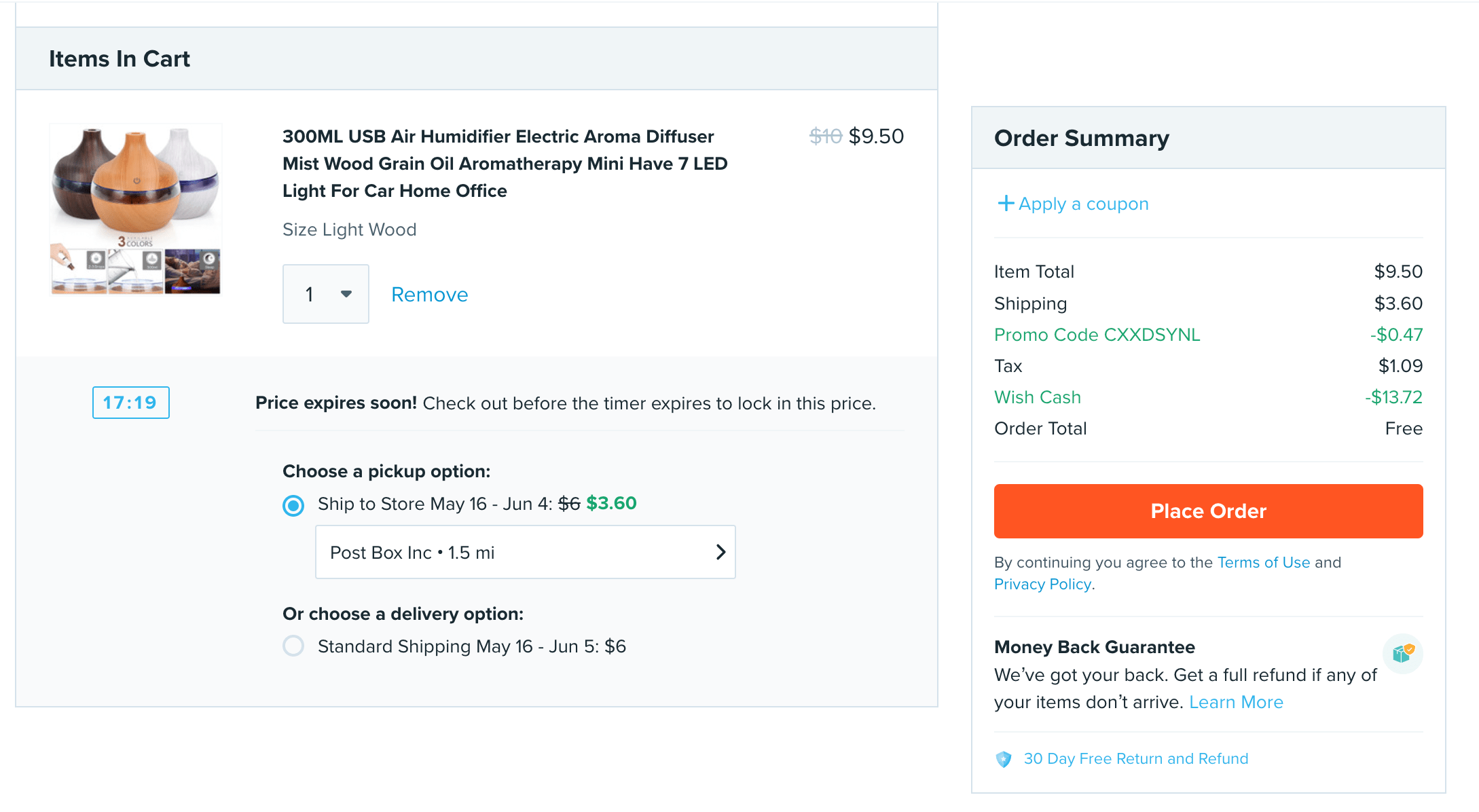
Task: Click the Money Back Guarantee package icon
Action: pos(1402,653)
